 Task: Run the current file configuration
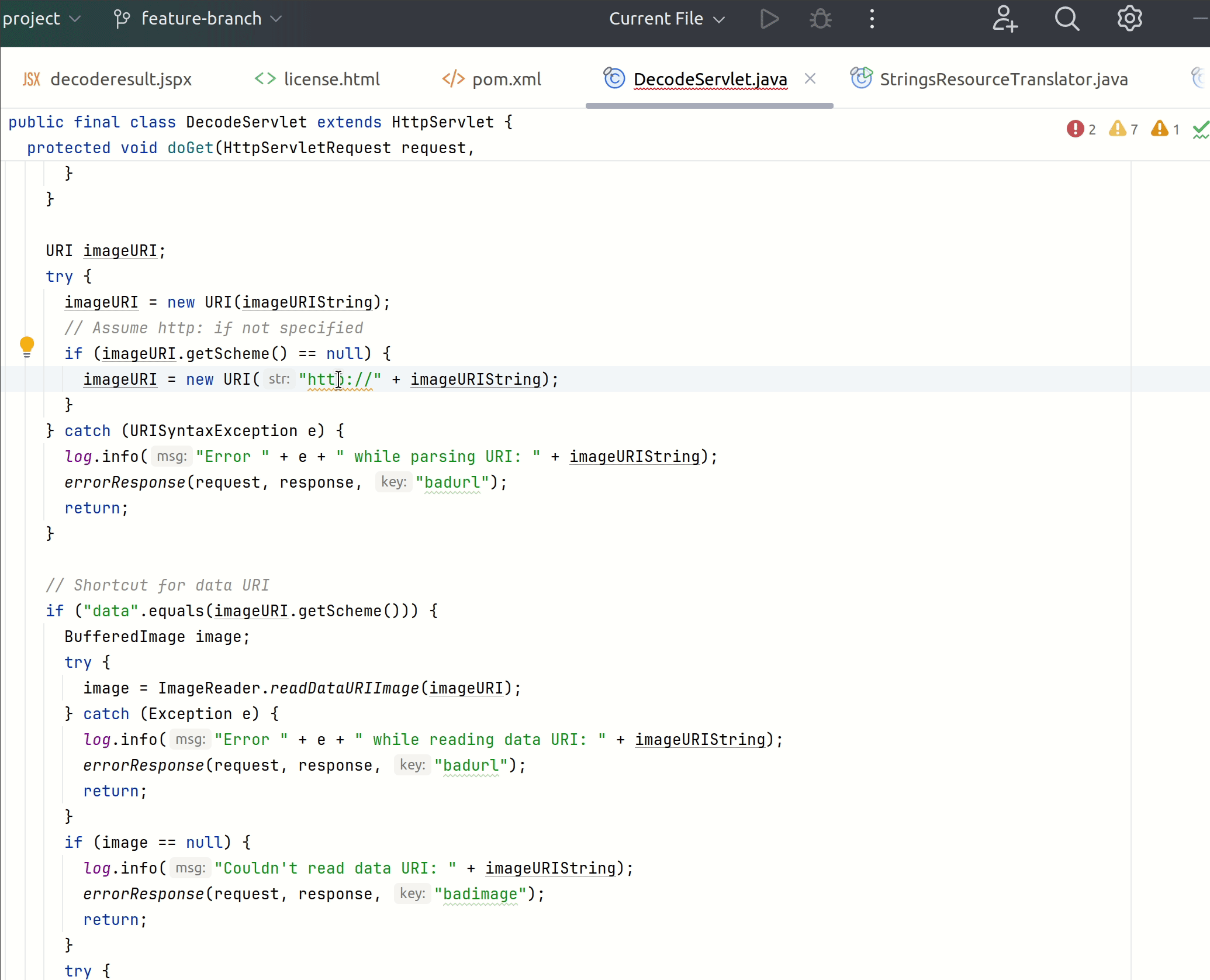769,18
